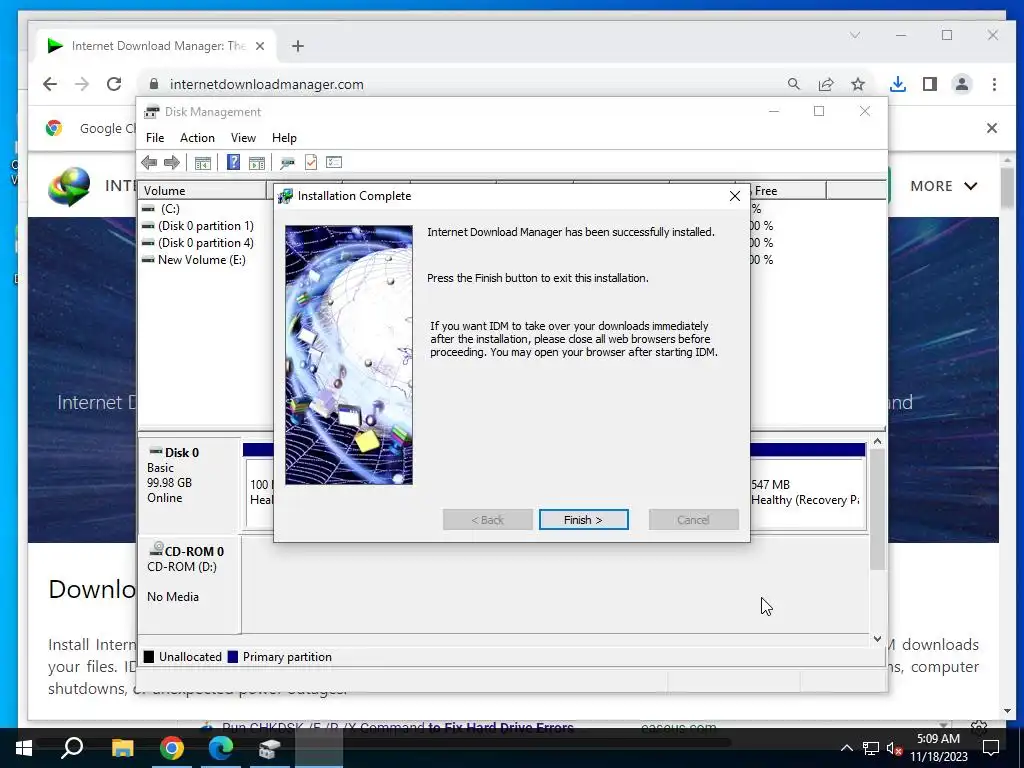
Task: Click the Unallocated black legend swatch
Action: click(x=149, y=657)
